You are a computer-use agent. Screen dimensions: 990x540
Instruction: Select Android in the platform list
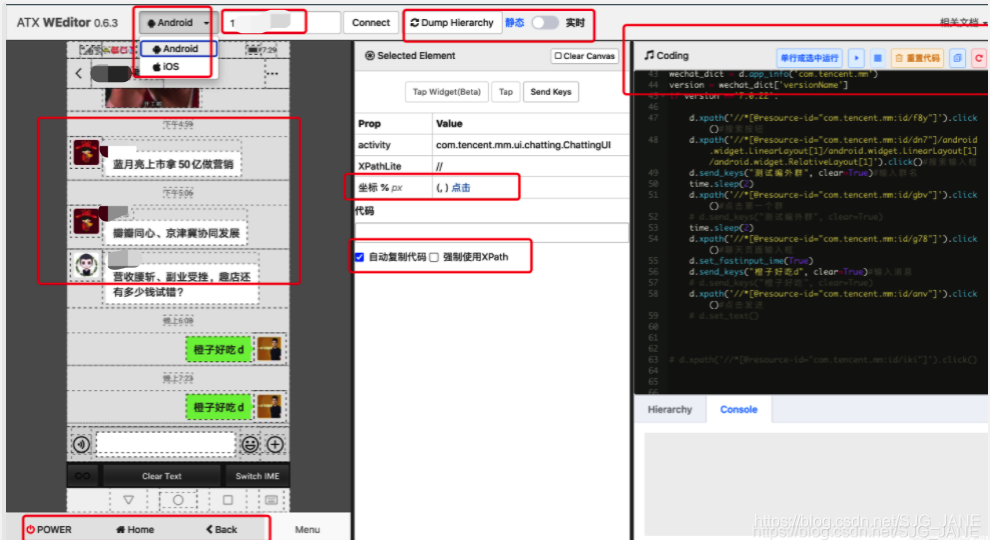pyautogui.click(x=179, y=49)
